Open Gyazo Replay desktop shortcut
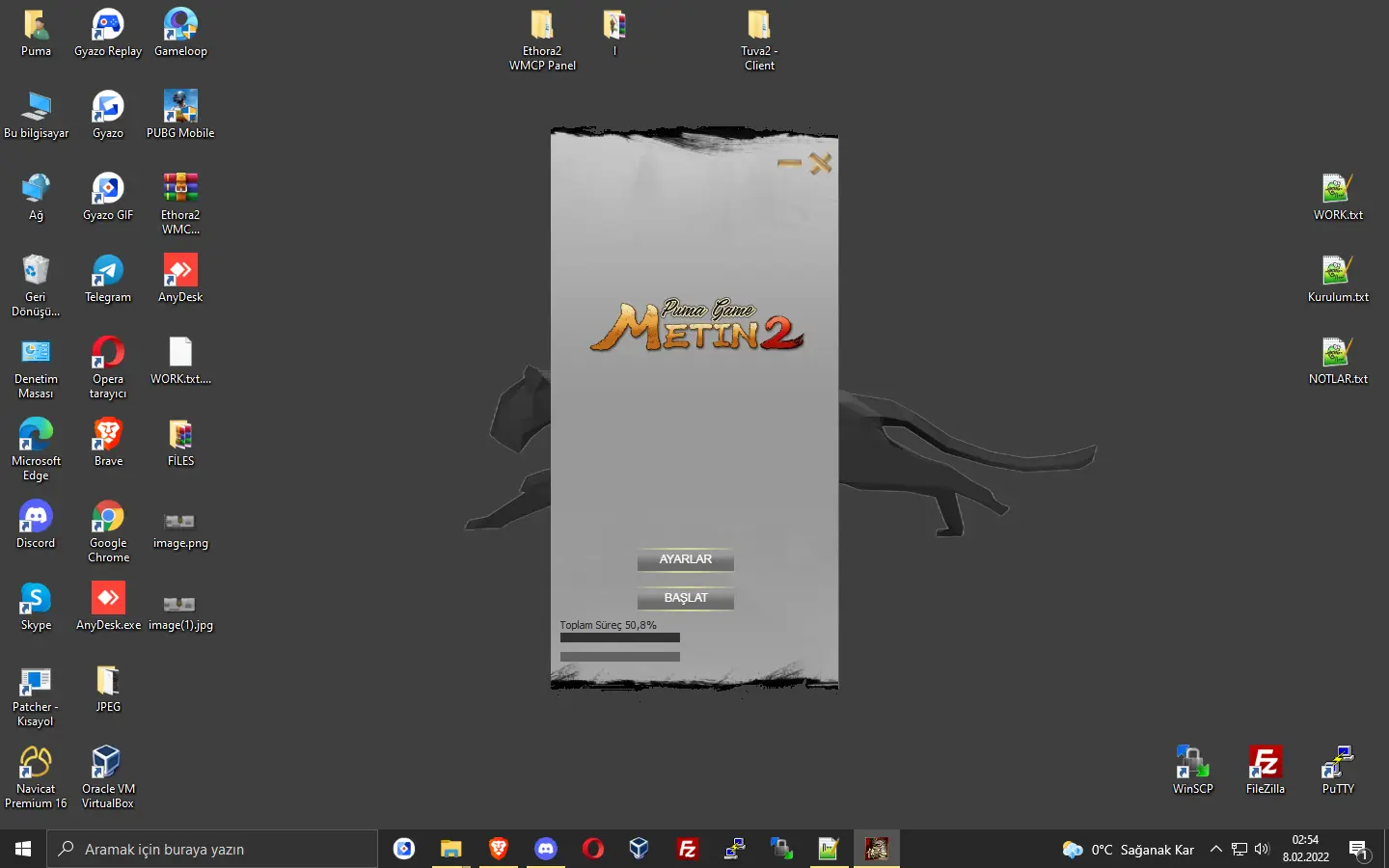This screenshot has width=1389, height=868. (108, 34)
